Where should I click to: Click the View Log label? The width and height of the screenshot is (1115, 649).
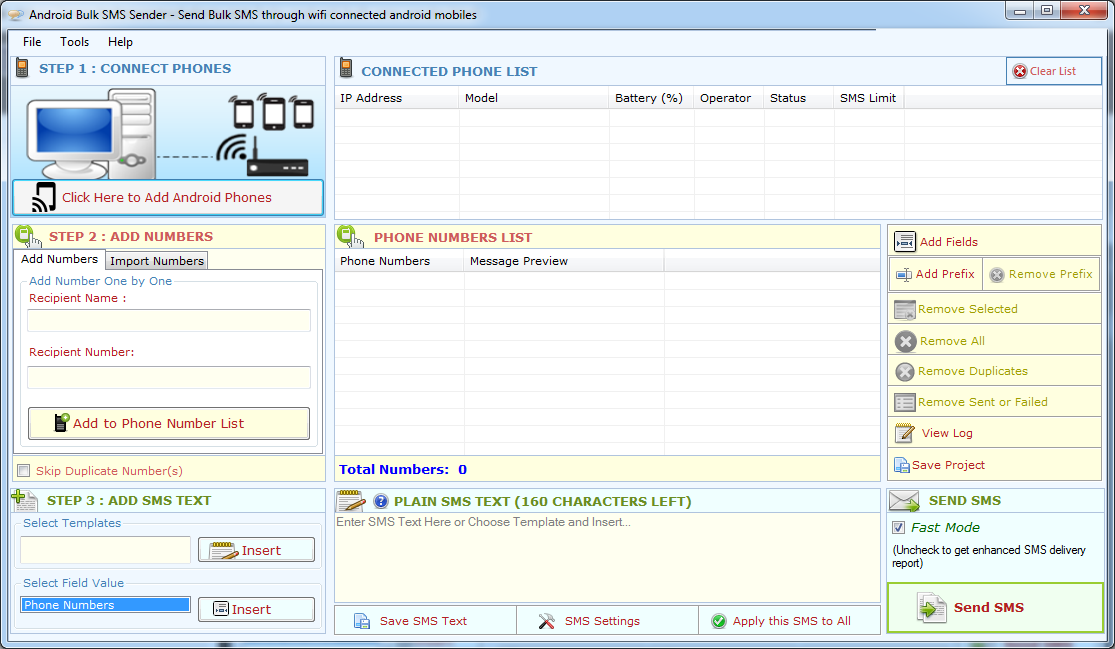click(x=947, y=433)
